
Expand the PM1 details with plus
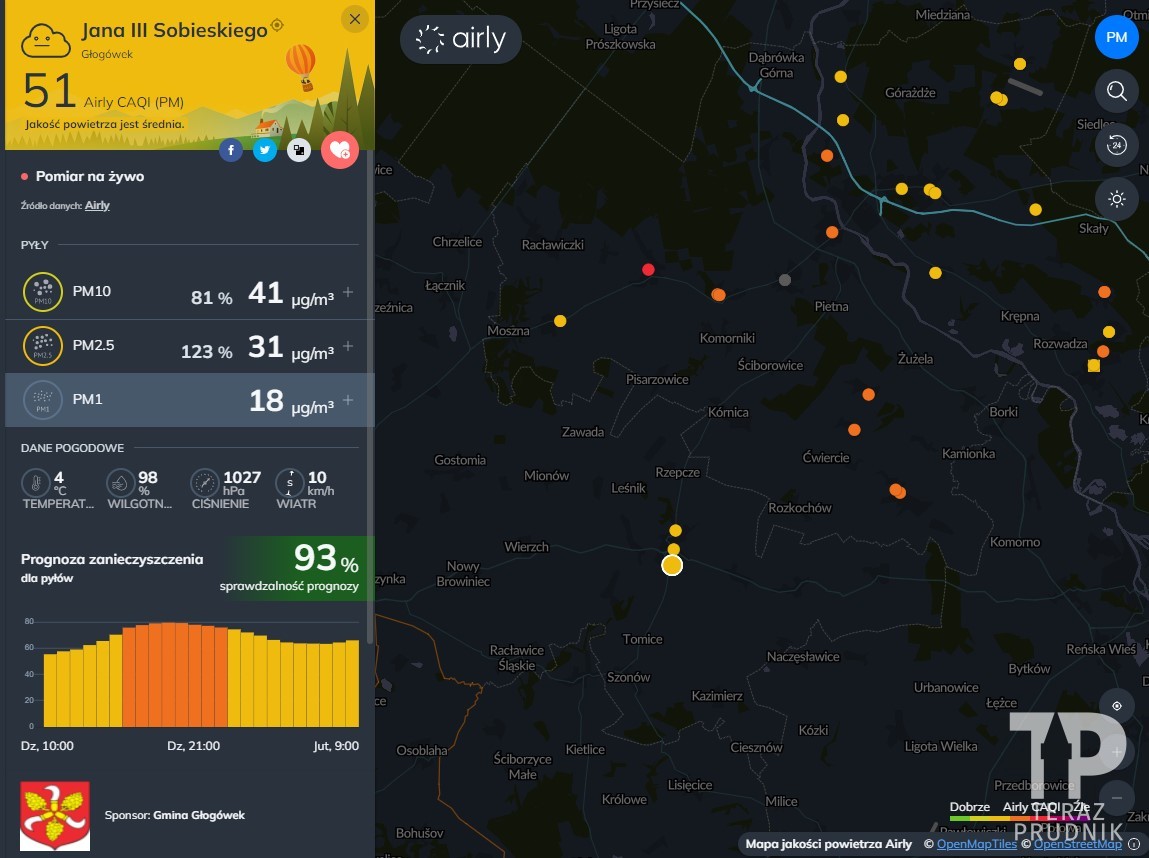(348, 399)
